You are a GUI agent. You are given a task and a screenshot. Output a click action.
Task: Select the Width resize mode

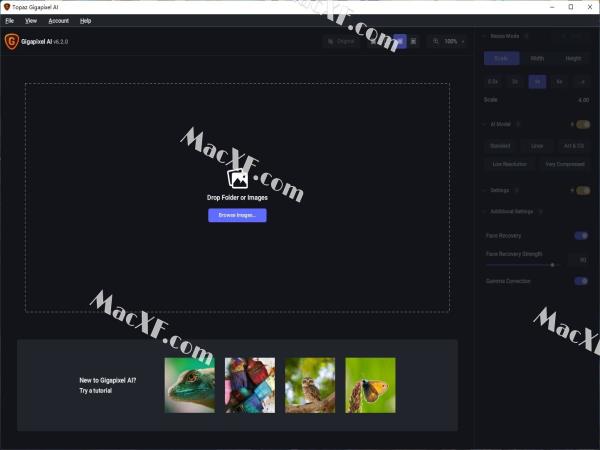coord(537,58)
